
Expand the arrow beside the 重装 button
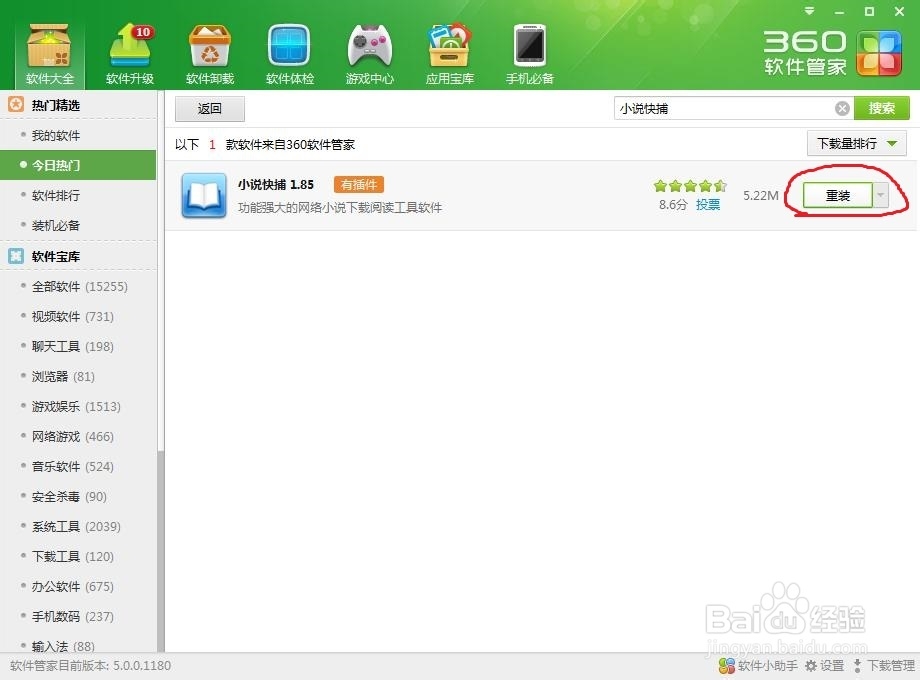pos(880,195)
